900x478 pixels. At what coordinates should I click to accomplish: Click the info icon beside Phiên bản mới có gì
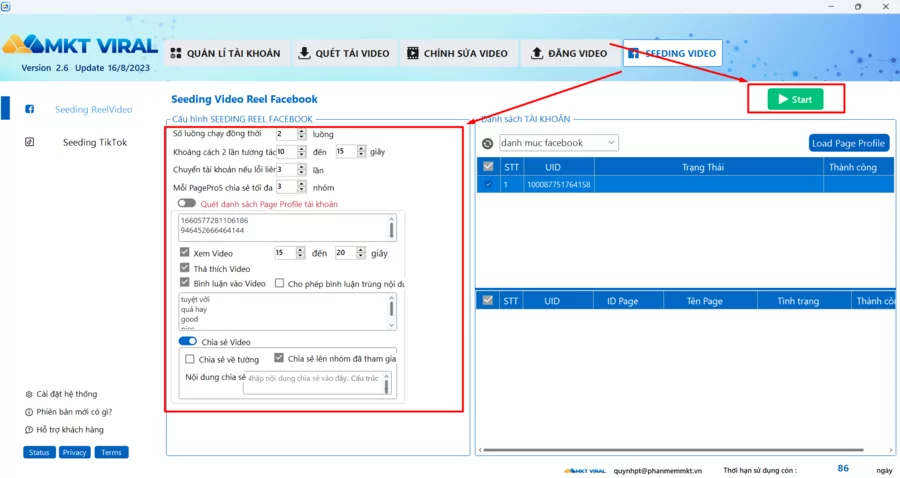tap(29, 412)
